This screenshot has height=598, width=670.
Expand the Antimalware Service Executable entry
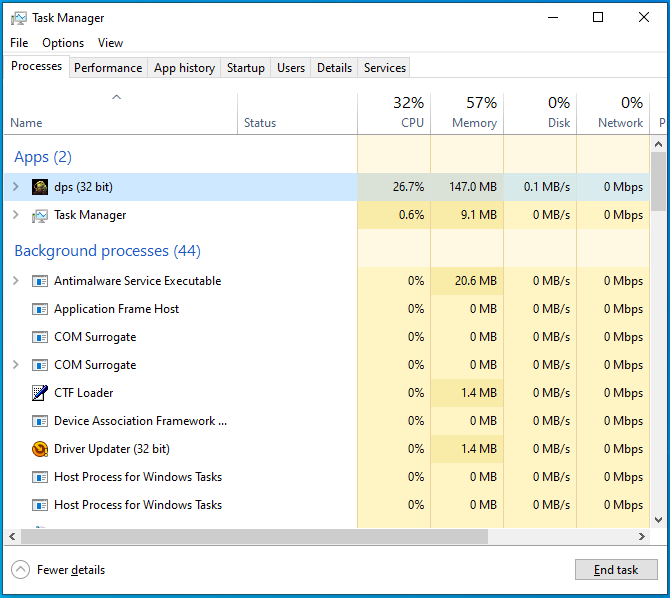coord(15,281)
